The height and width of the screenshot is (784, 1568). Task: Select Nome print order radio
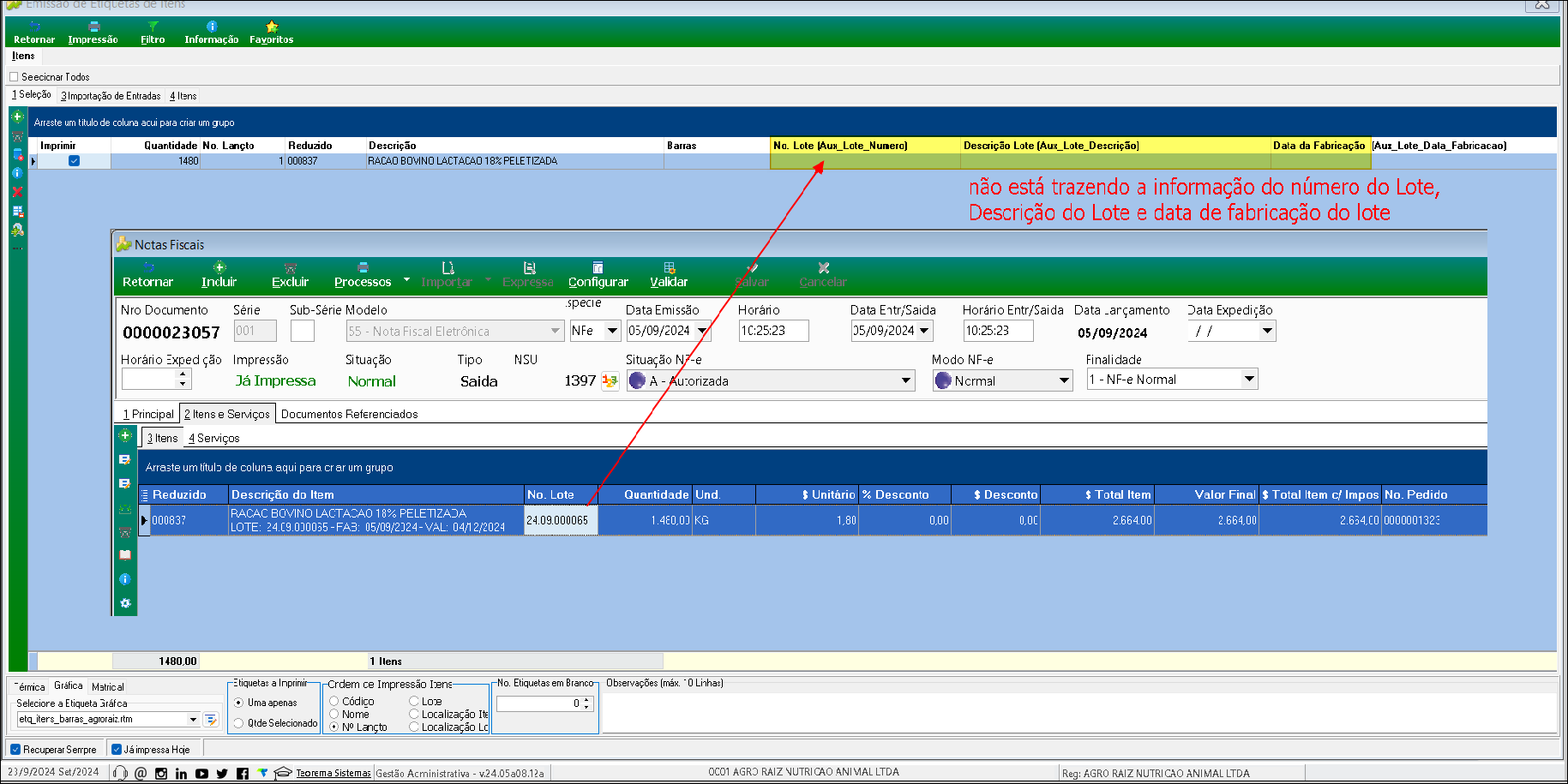pos(334,714)
